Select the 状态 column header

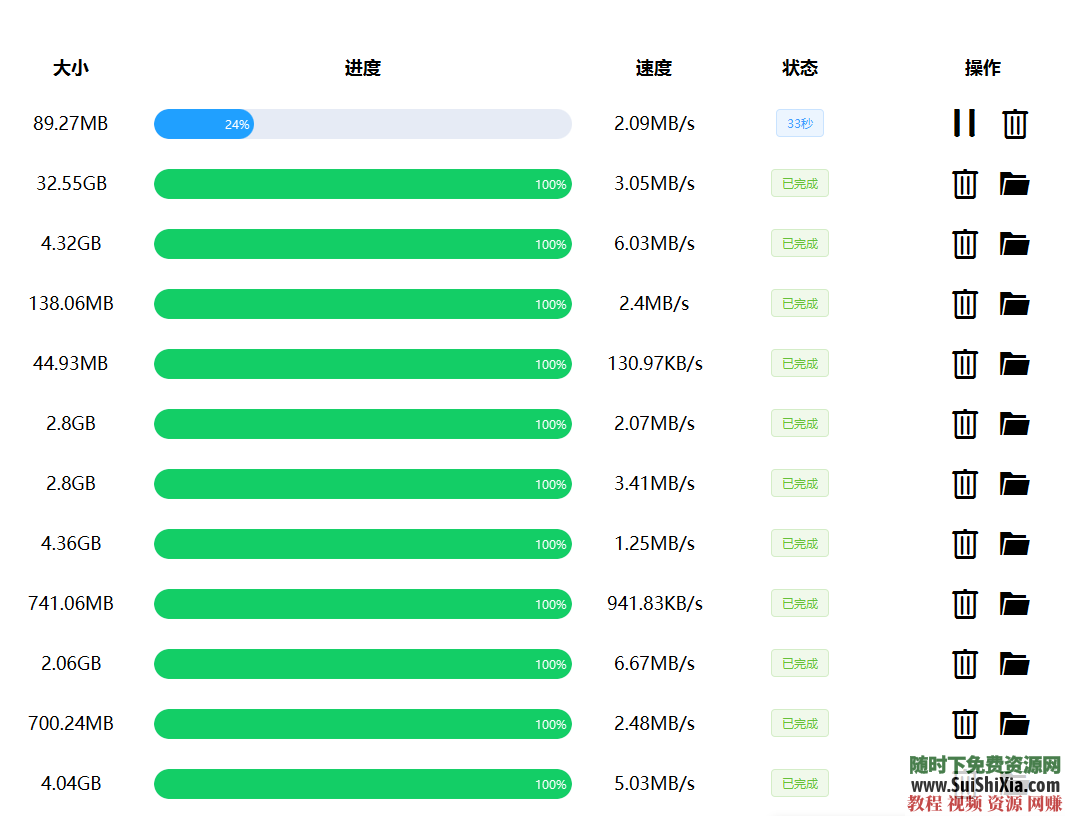click(799, 68)
